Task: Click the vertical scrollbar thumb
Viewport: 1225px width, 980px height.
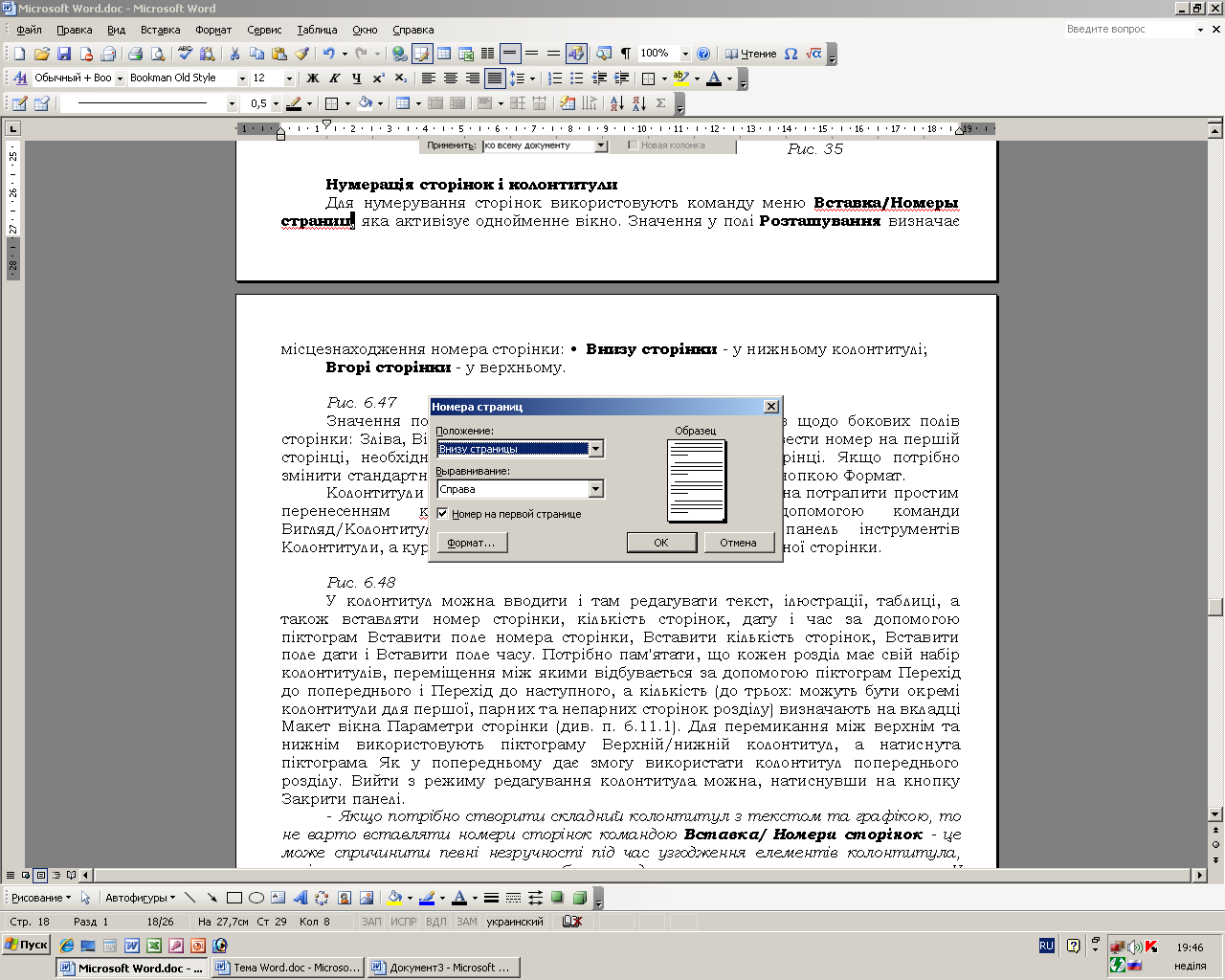Action: pos(1215,607)
